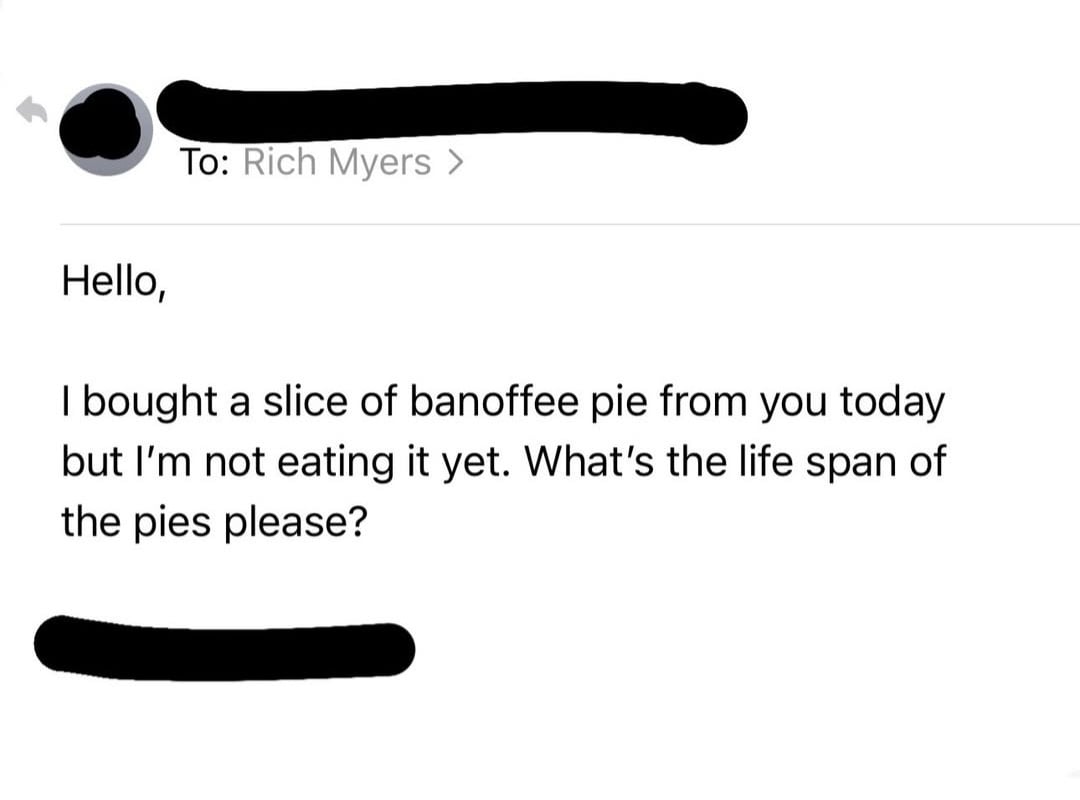This screenshot has height=800, width=1080.
Task: Click the word 'today' in first sentence
Action: coord(891,402)
